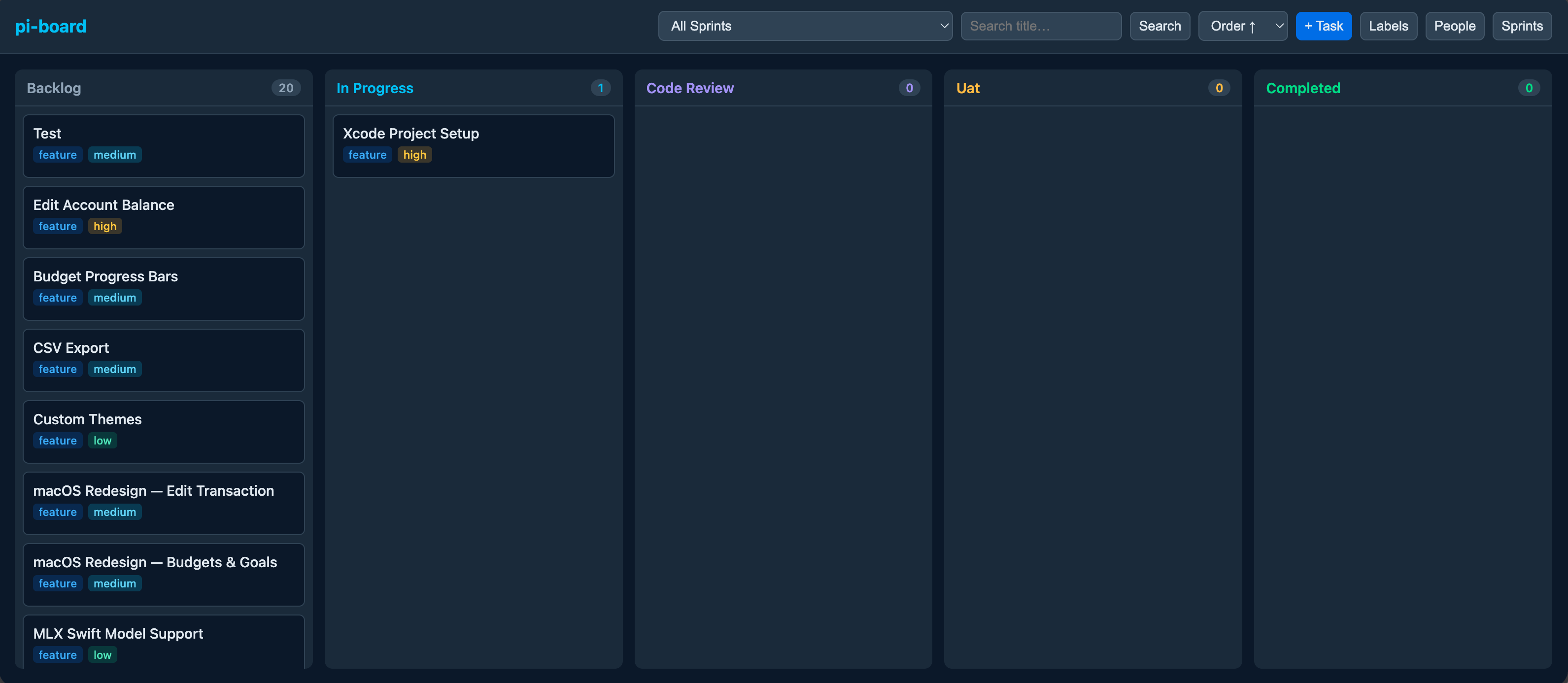Screen dimensions: 1568x683
Task: Click the In Progress count badge
Action: coord(600,88)
